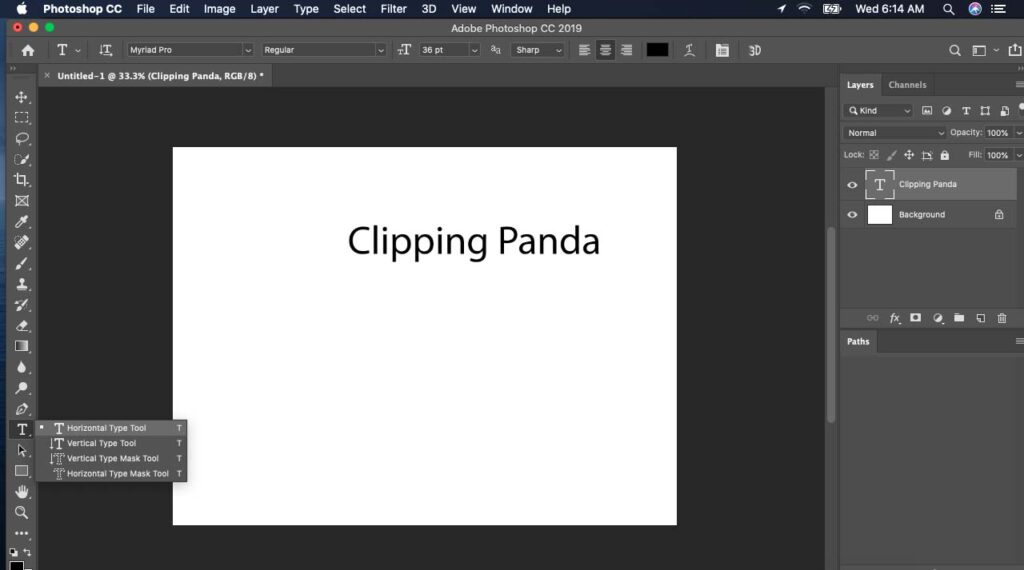Image resolution: width=1024 pixels, height=570 pixels.
Task: Delete the selected layer via trash icon
Action: coord(1002,318)
